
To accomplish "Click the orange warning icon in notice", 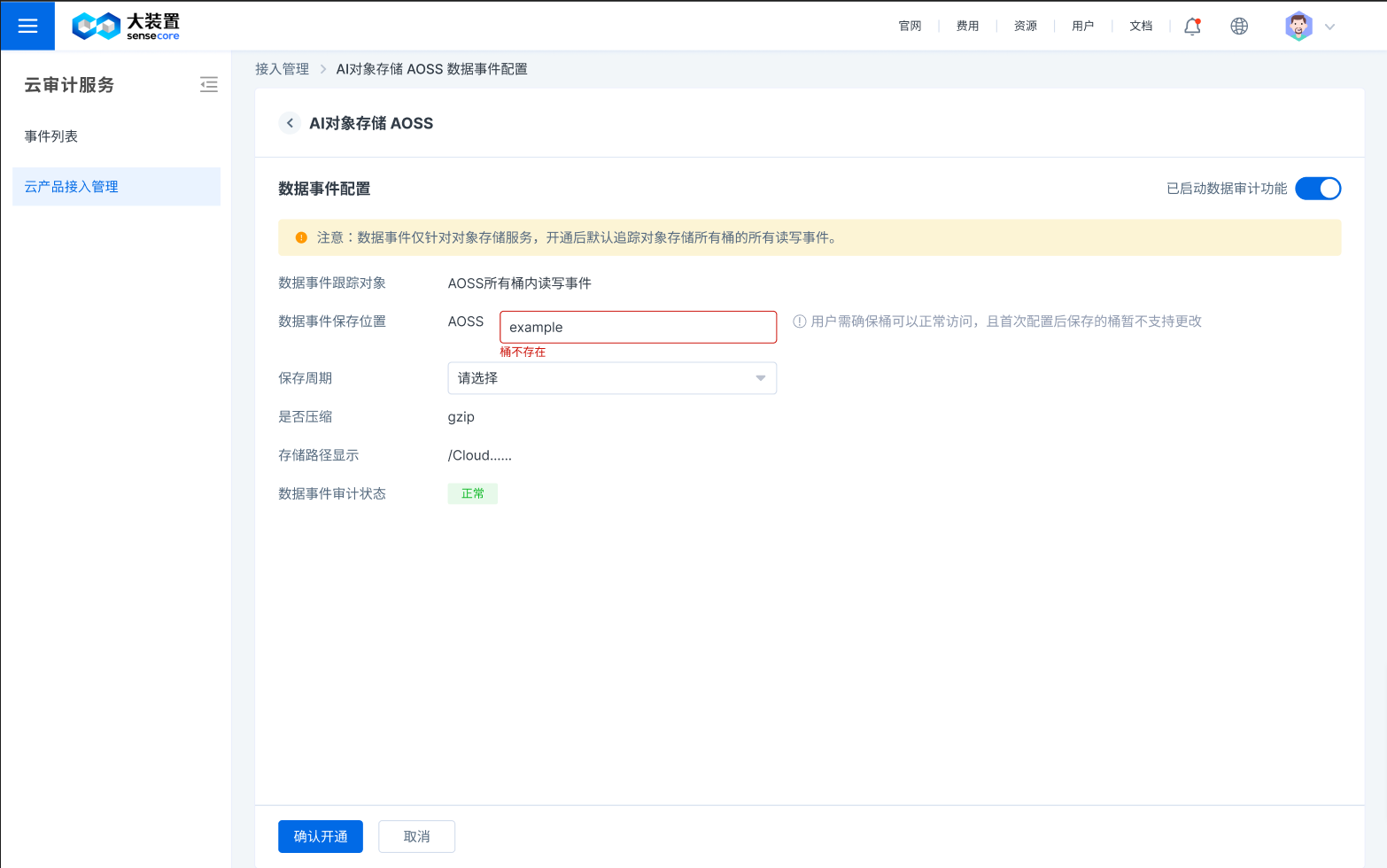I will (x=301, y=237).
